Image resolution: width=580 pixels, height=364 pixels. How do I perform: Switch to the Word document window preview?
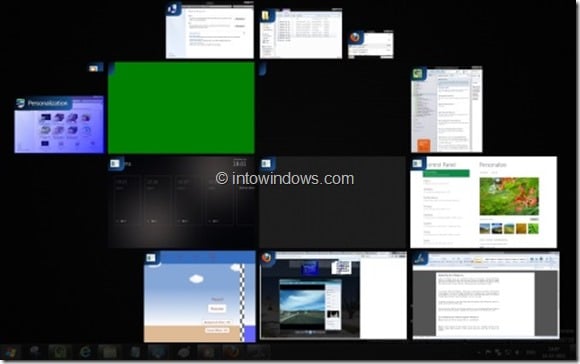486,295
